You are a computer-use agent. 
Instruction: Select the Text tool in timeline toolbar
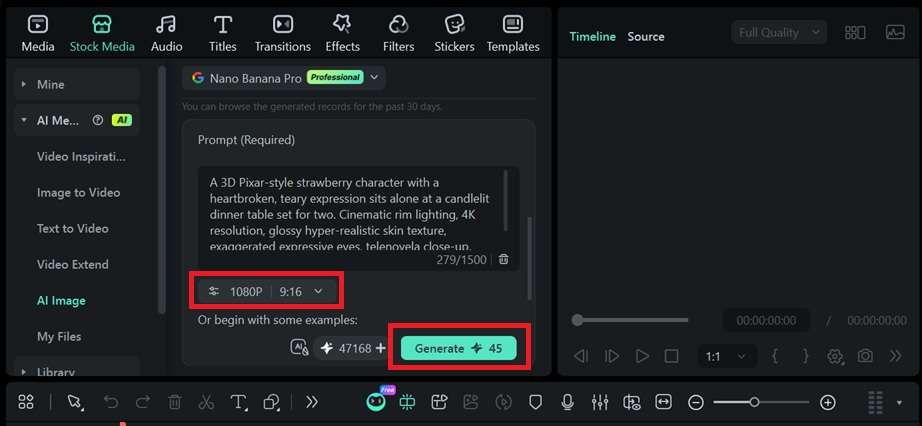click(238, 402)
